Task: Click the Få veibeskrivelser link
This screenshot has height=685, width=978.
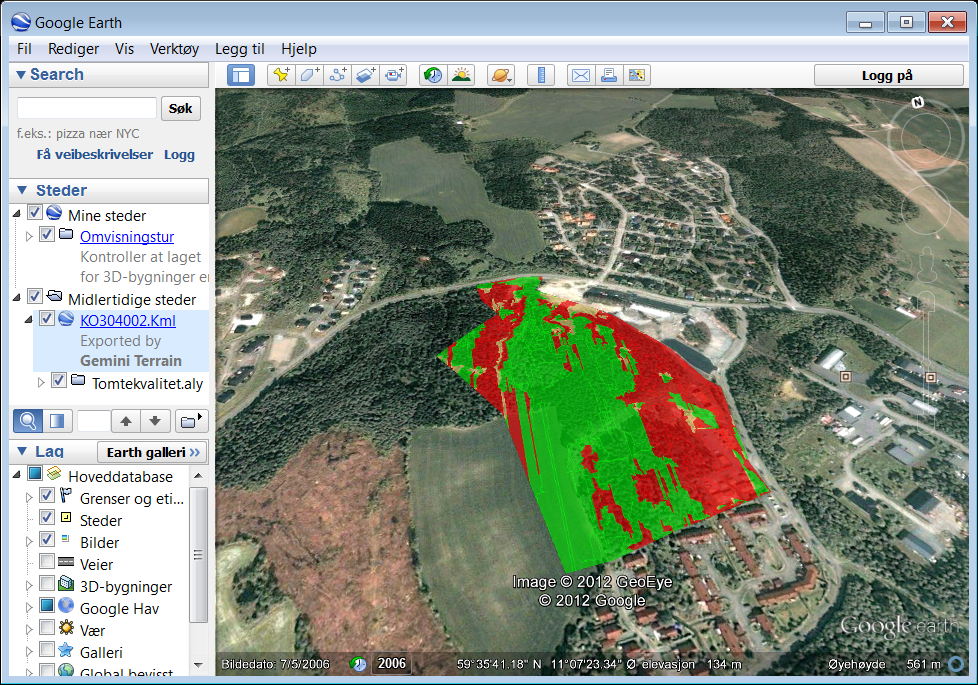Action: pyautogui.click(x=94, y=154)
